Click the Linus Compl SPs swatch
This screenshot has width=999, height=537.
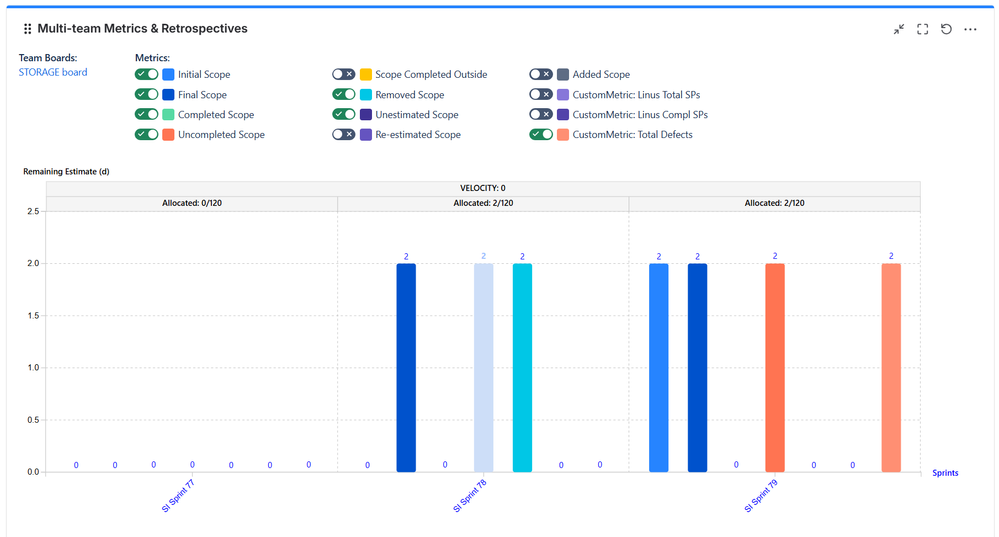(563, 115)
